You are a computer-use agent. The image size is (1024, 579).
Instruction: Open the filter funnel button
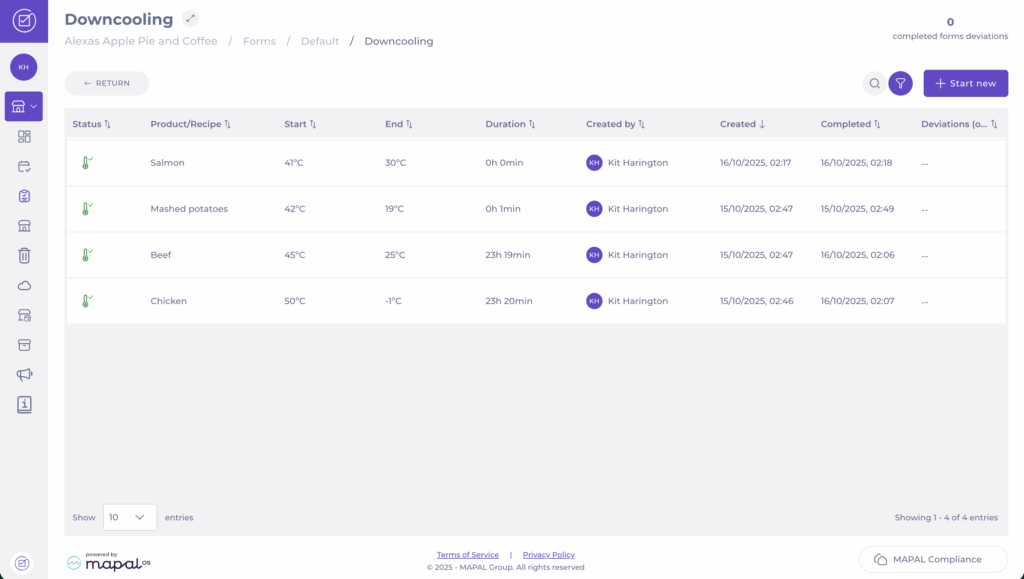tap(900, 84)
